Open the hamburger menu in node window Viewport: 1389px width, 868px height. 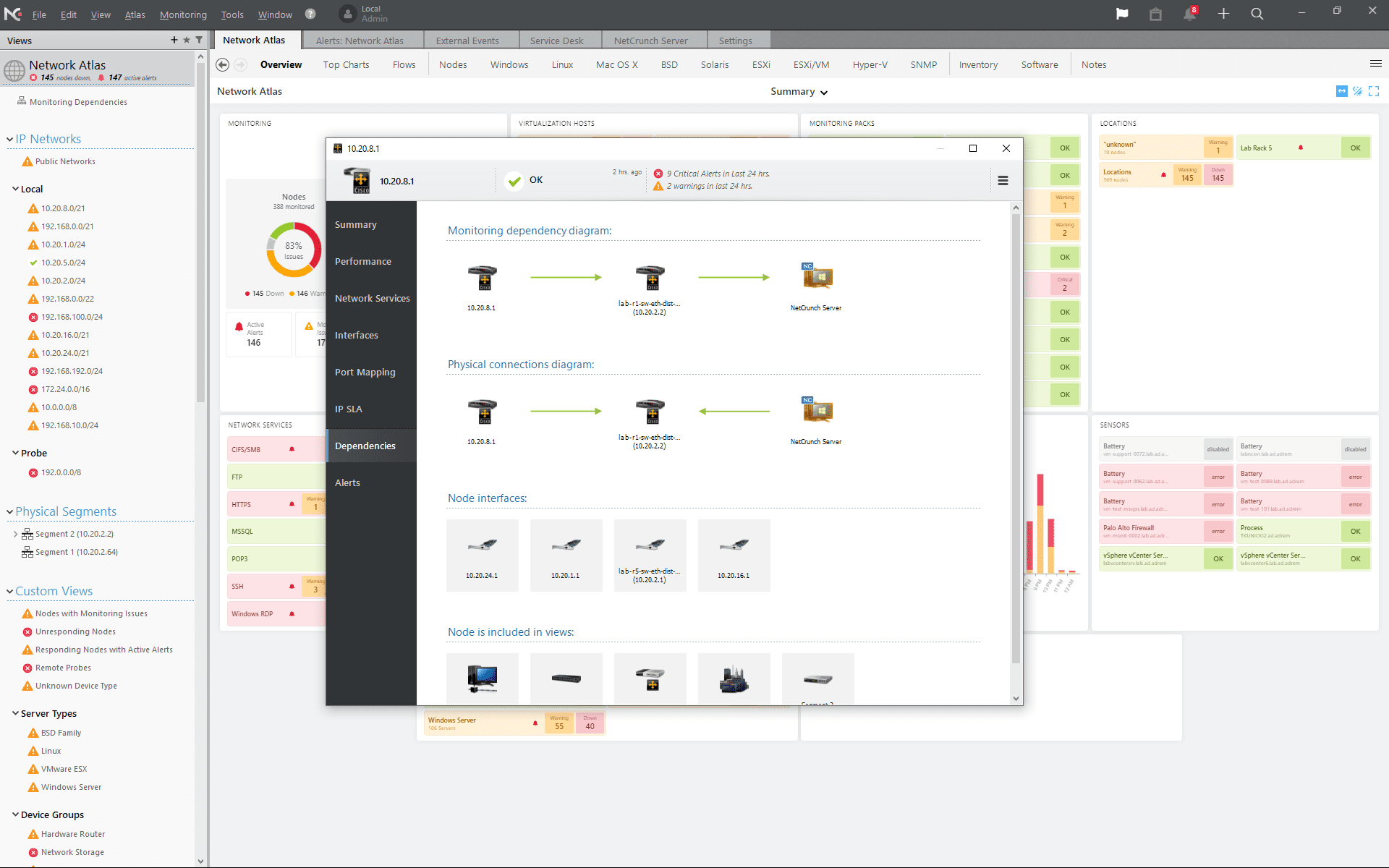click(1003, 181)
